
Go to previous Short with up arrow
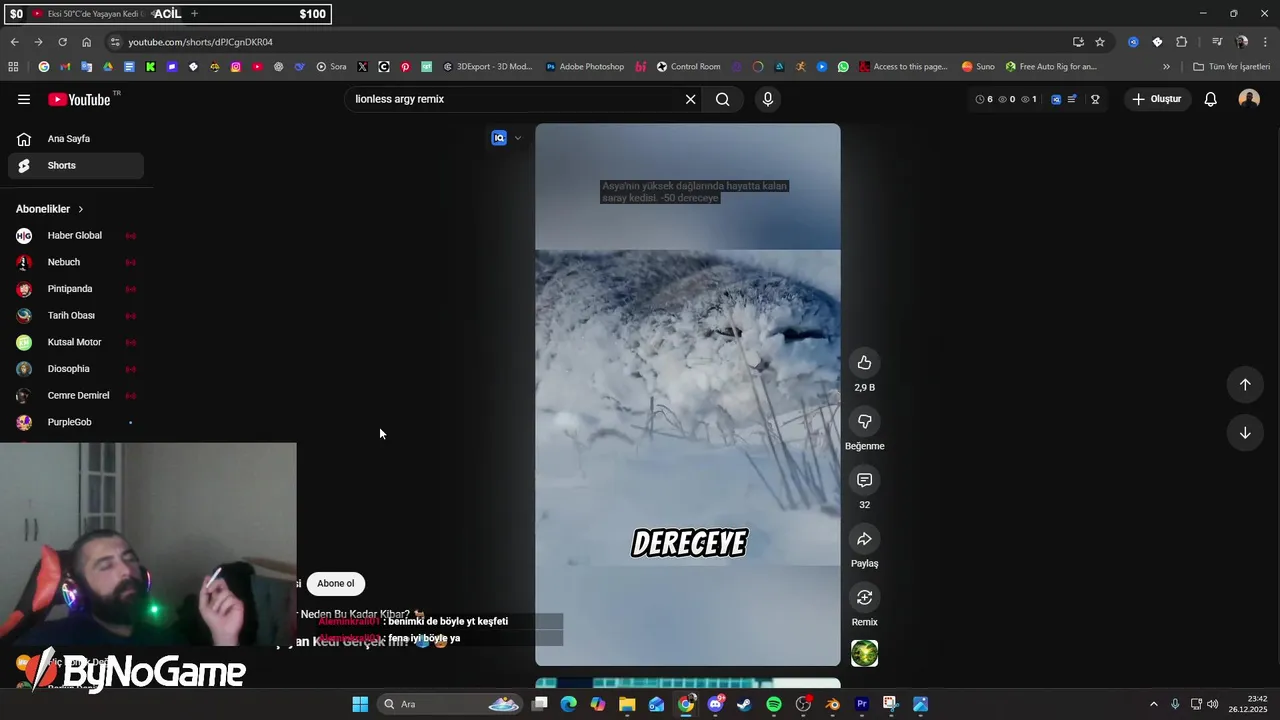click(1245, 385)
